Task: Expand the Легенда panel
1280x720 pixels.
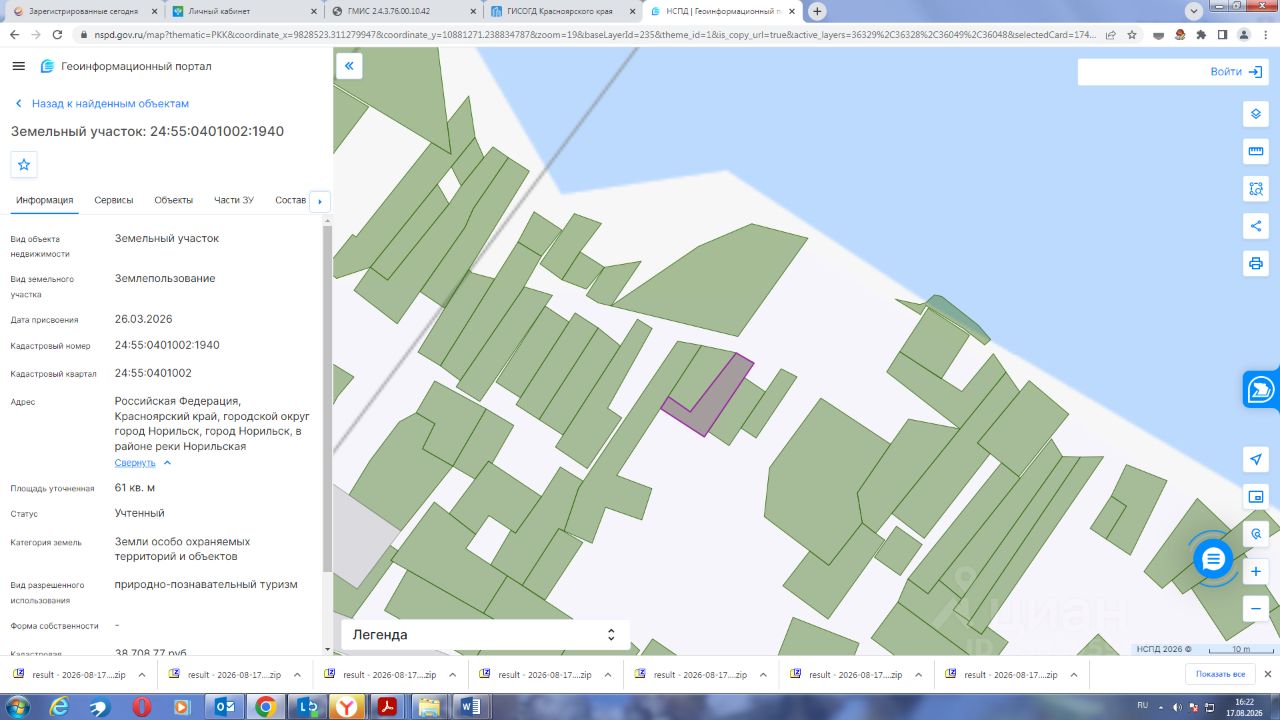Action: point(485,635)
